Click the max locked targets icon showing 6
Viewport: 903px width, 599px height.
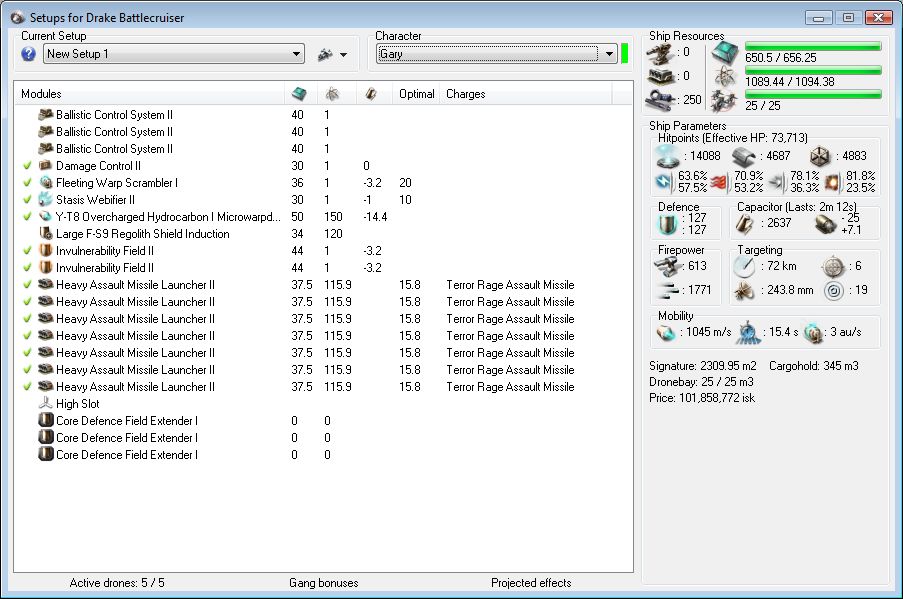click(x=833, y=267)
